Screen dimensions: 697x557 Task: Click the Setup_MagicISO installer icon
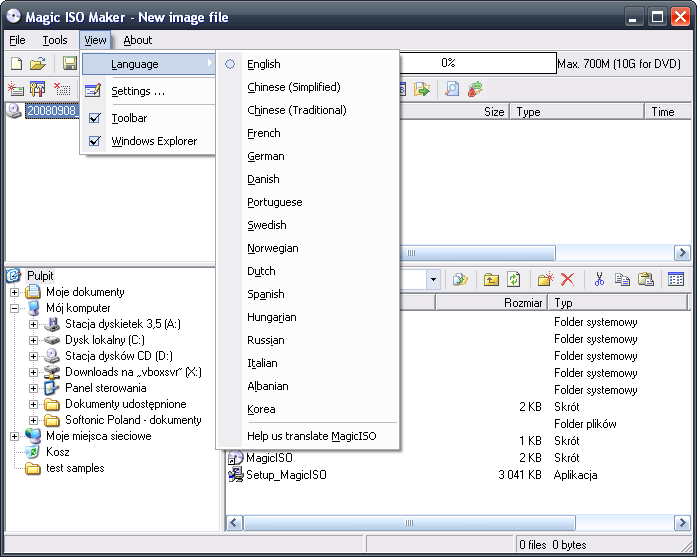[x=236, y=475]
